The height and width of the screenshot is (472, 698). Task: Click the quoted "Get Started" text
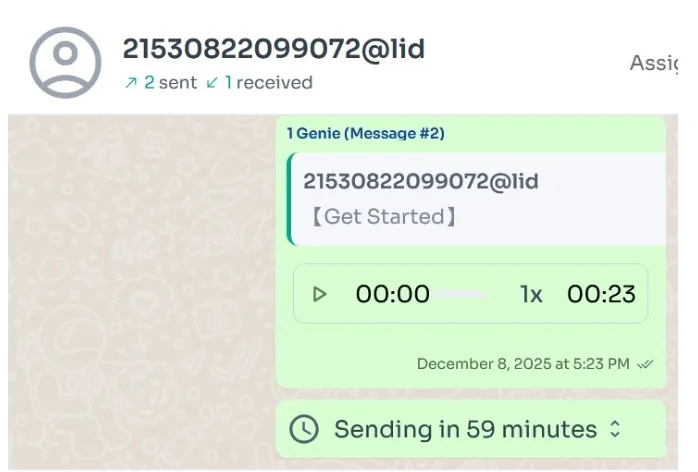pyautogui.click(x=382, y=216)
